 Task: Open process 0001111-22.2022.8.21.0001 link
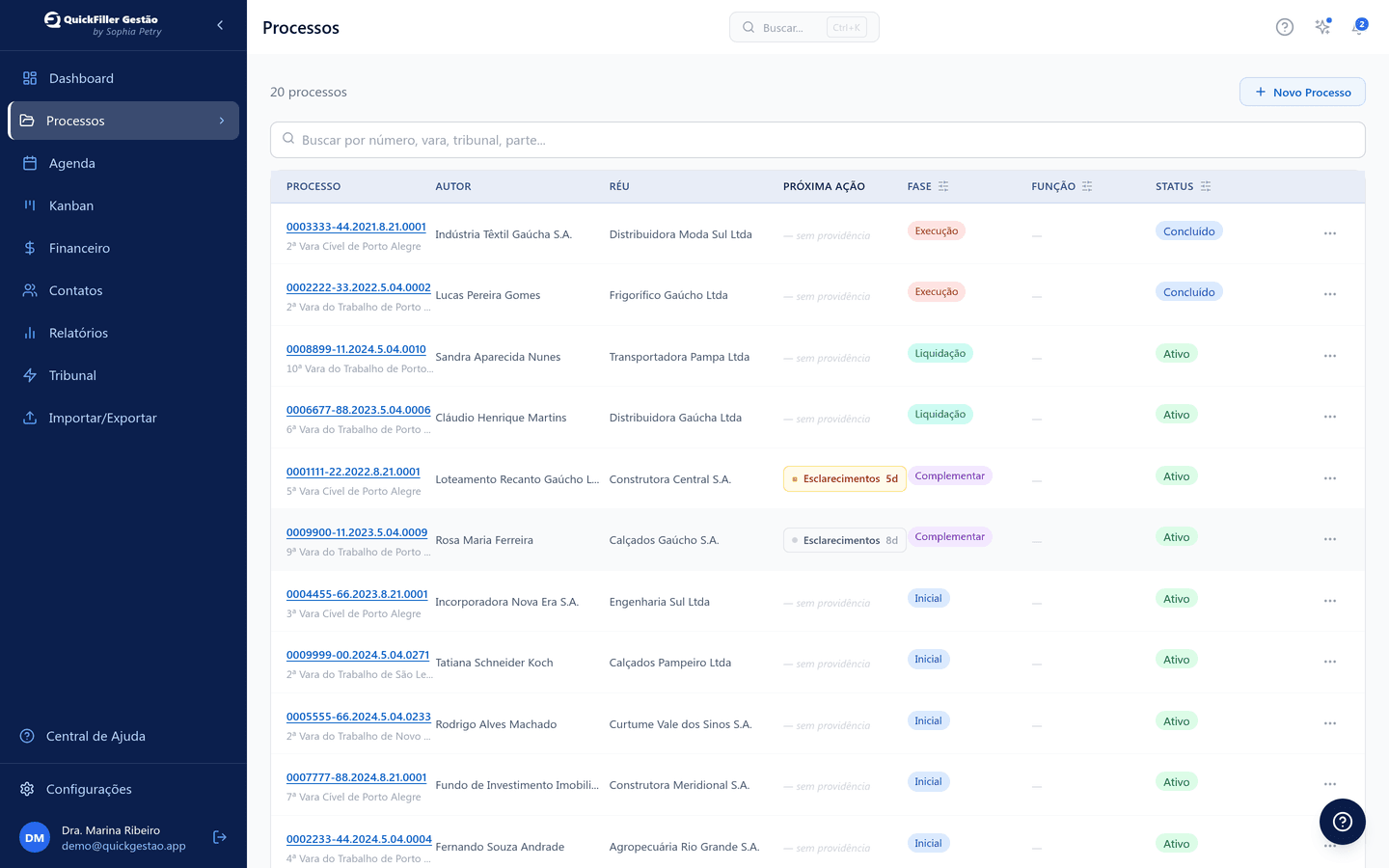353,472
